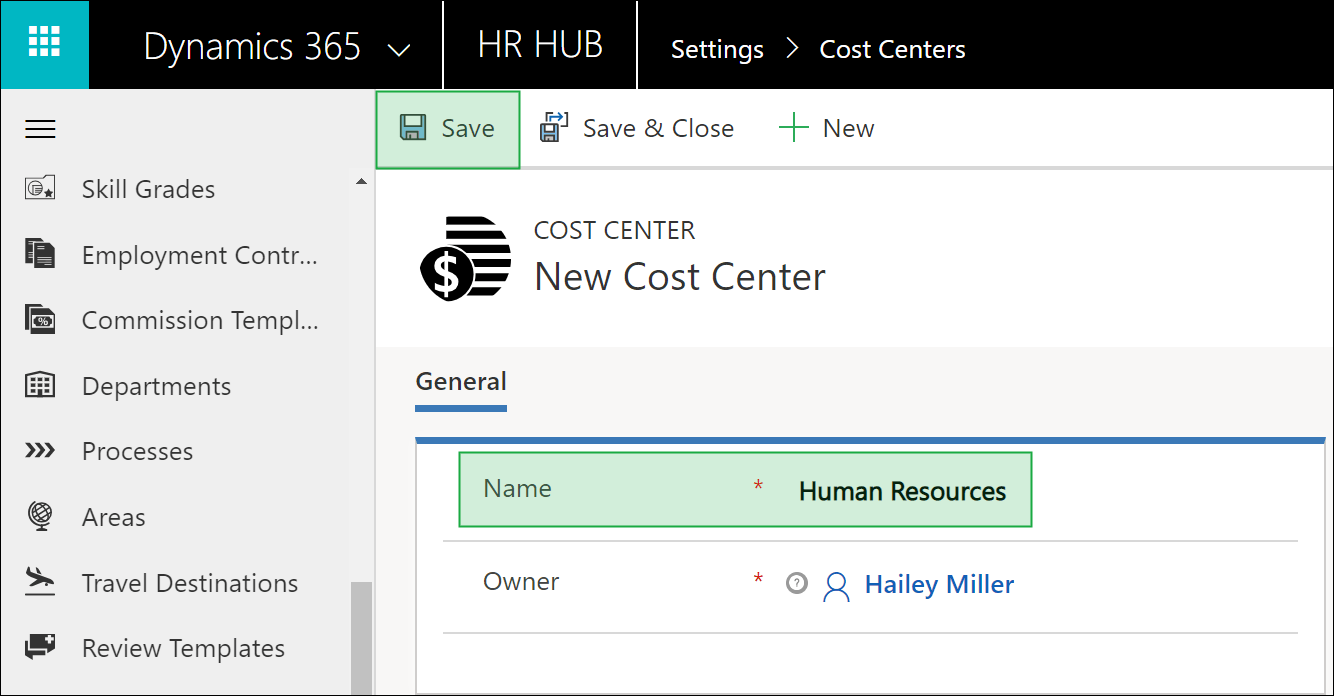Click the Owner field label

[521, 581]
